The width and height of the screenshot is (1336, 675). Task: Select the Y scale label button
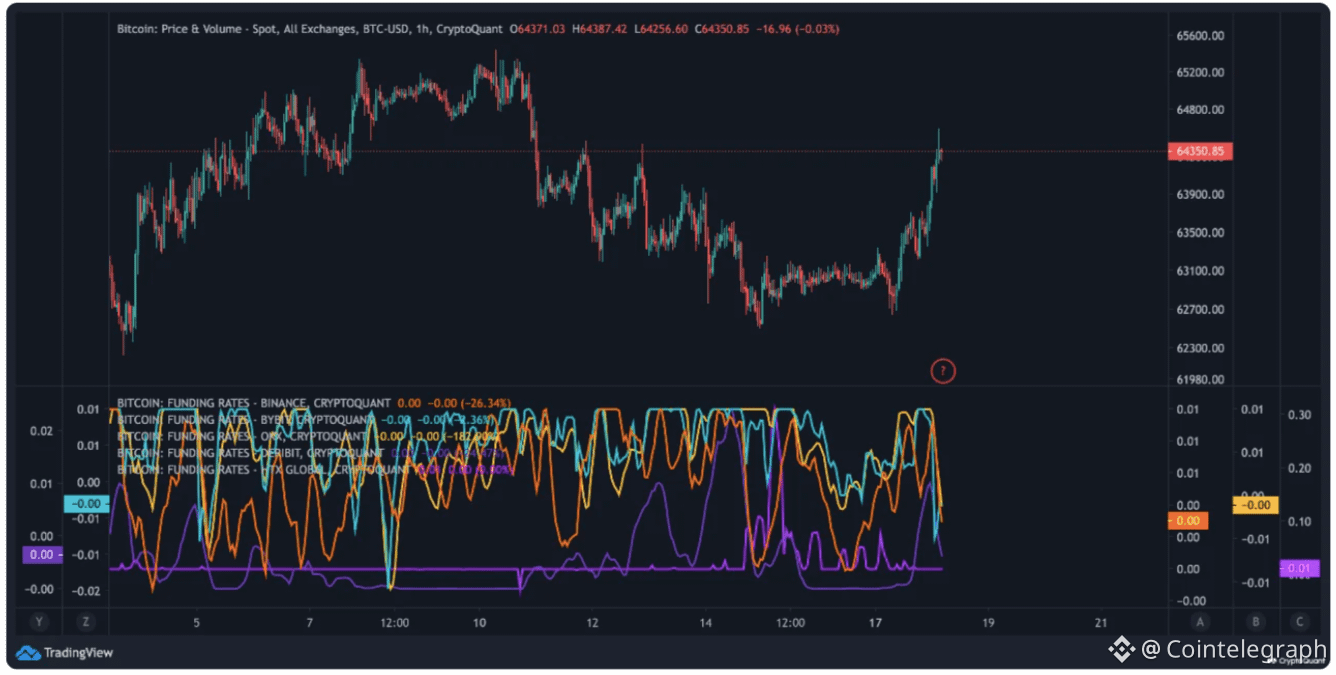click(40, 622)
